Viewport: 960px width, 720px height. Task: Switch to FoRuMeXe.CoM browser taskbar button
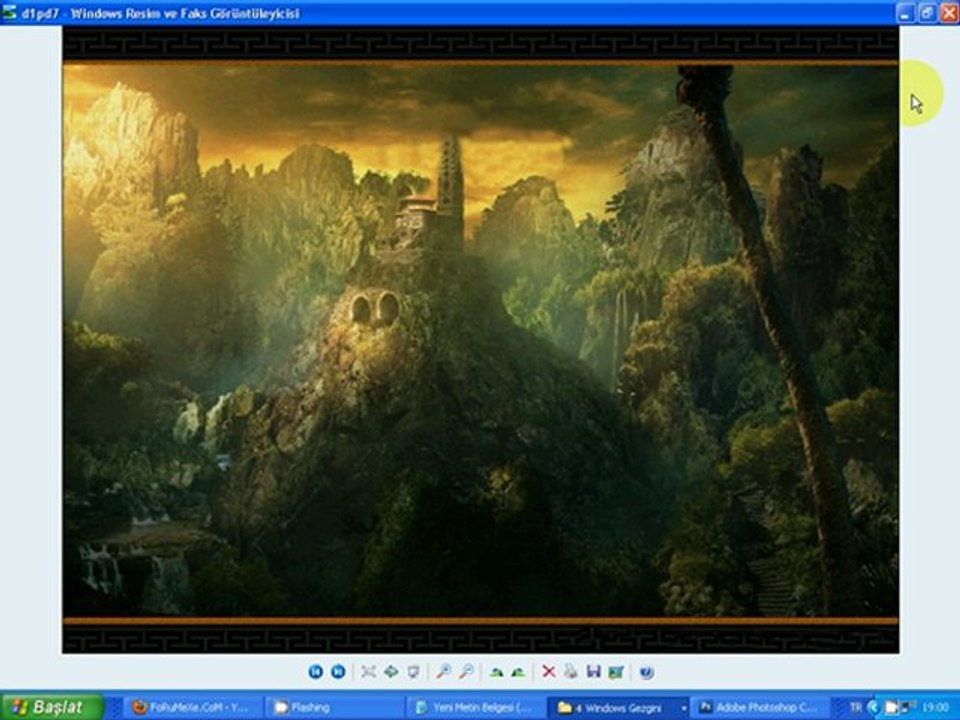click(192, 707)
